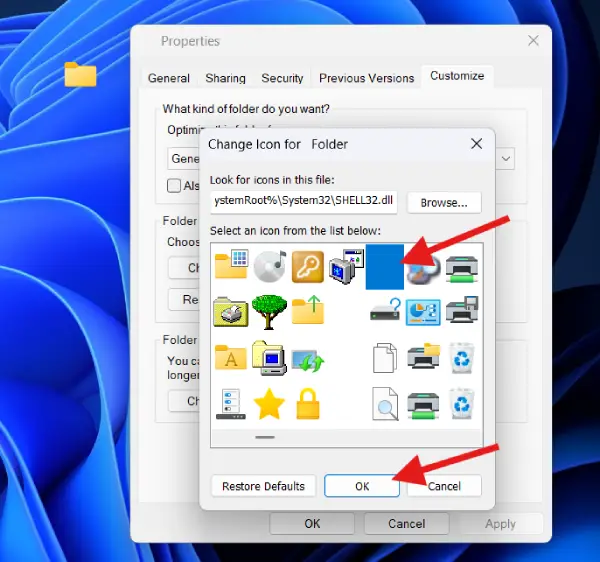Choose the CD with music note icon
Image resolution: width=600 pixels, height=562 pixels.
270,266
